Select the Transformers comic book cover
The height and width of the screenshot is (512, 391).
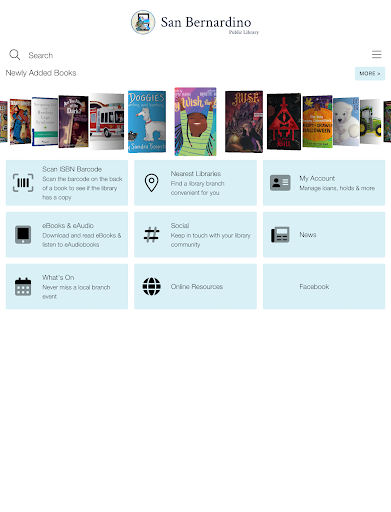pos(20,122)
